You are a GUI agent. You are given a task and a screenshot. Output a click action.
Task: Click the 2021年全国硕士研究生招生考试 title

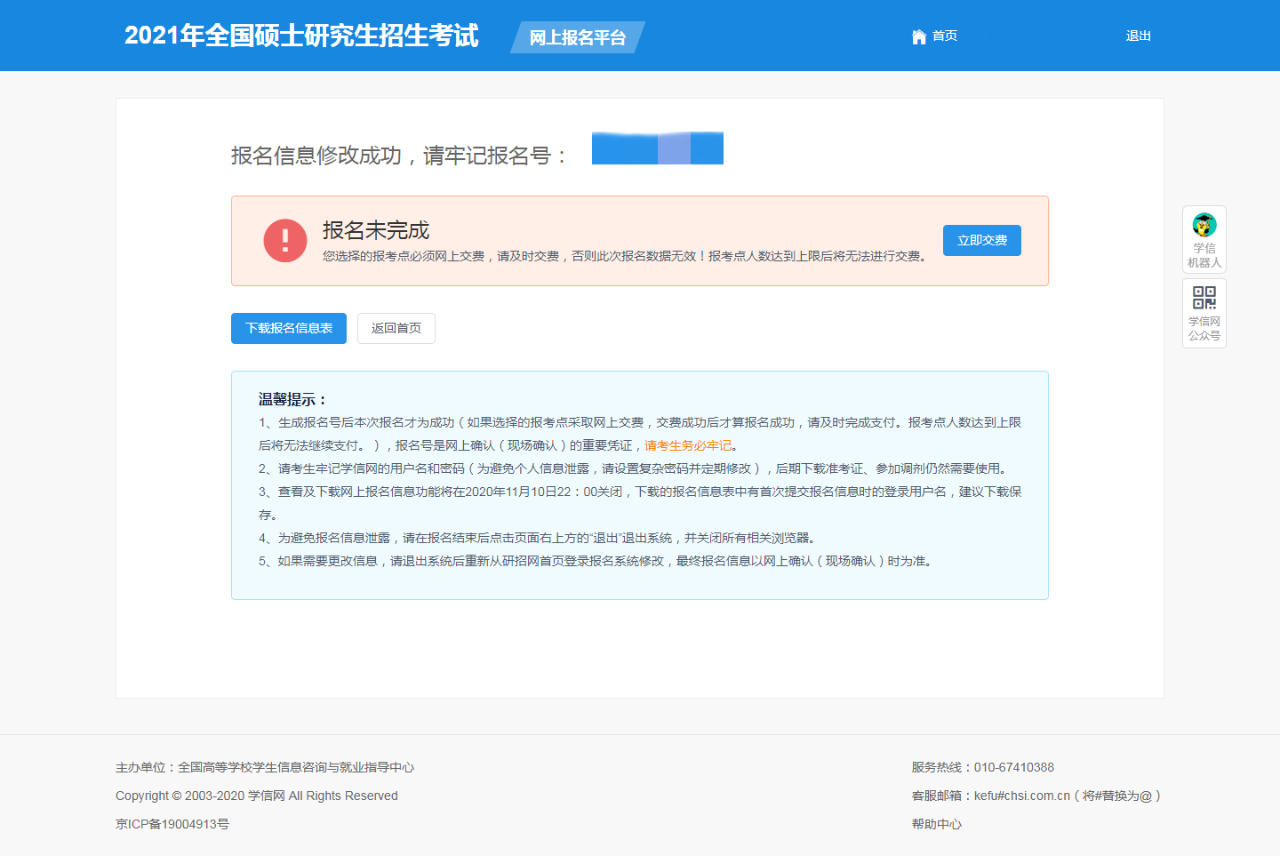[x=300, y=36]
